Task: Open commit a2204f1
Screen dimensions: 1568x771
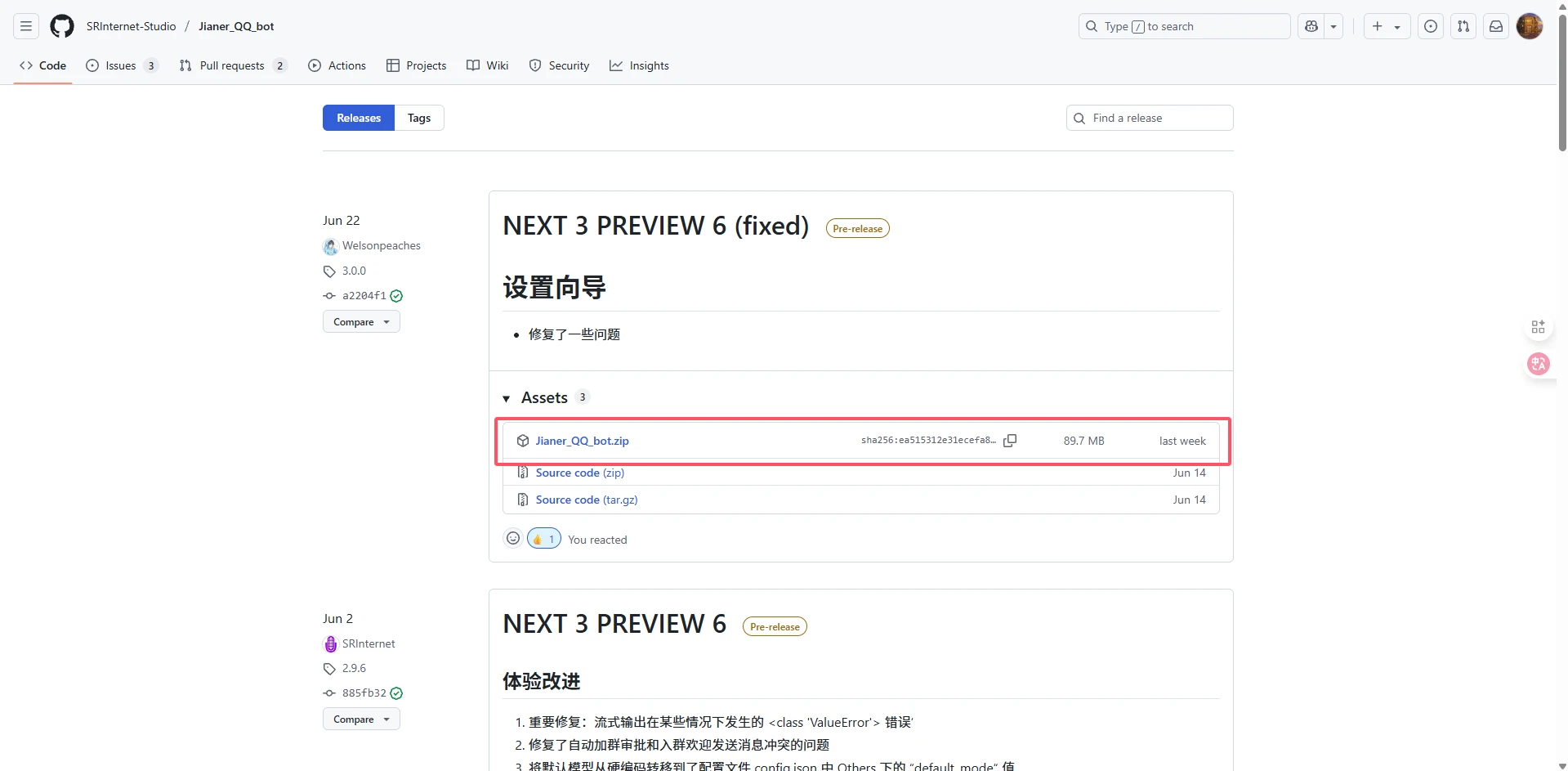Action: (364, 296)
